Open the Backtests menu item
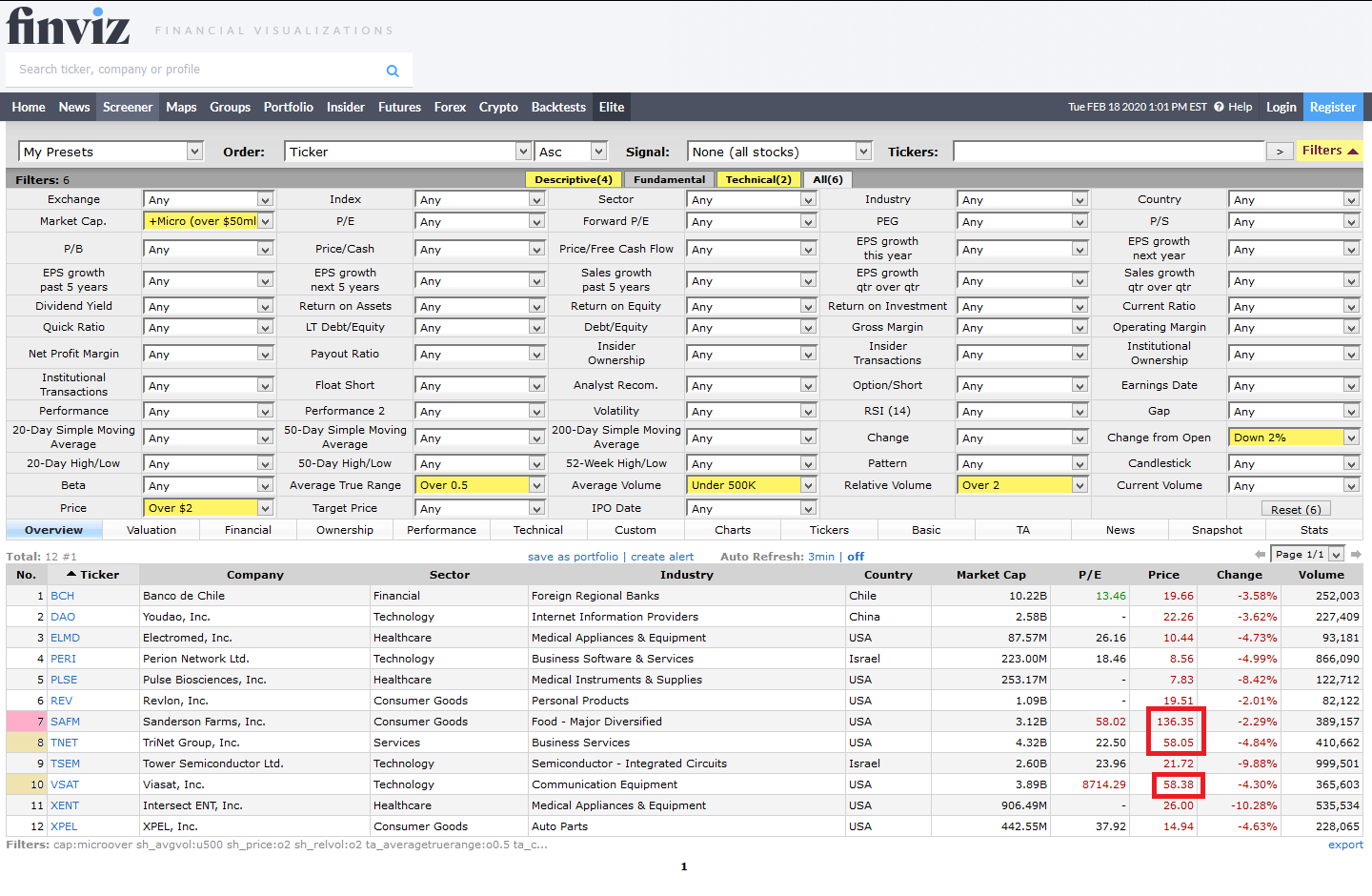1372x896 pixels. click(x=558, y=107)
